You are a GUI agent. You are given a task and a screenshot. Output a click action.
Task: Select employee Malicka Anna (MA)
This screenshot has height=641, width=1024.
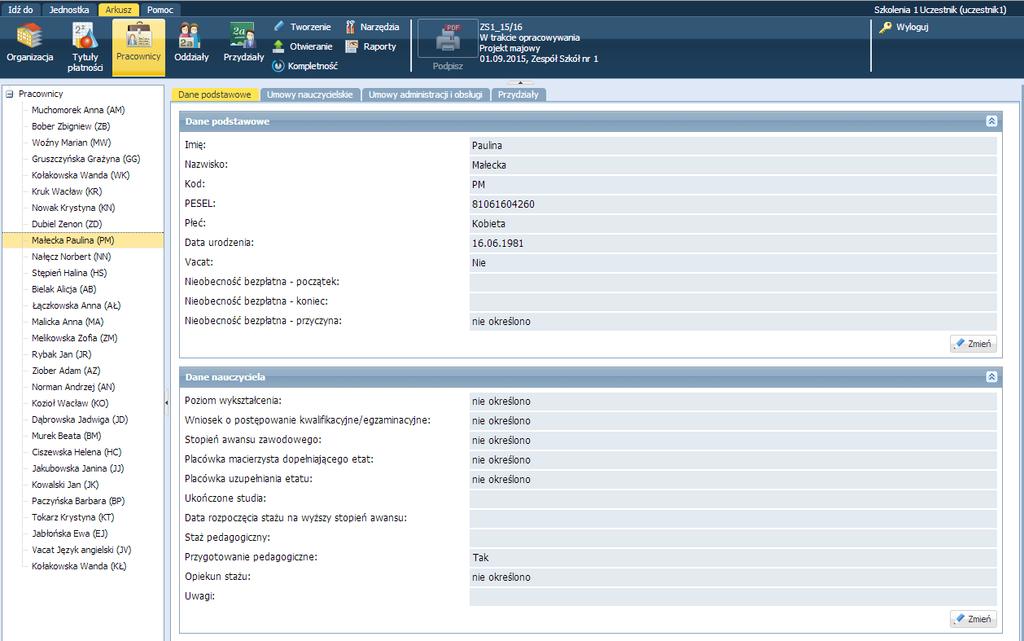[67, 322]
